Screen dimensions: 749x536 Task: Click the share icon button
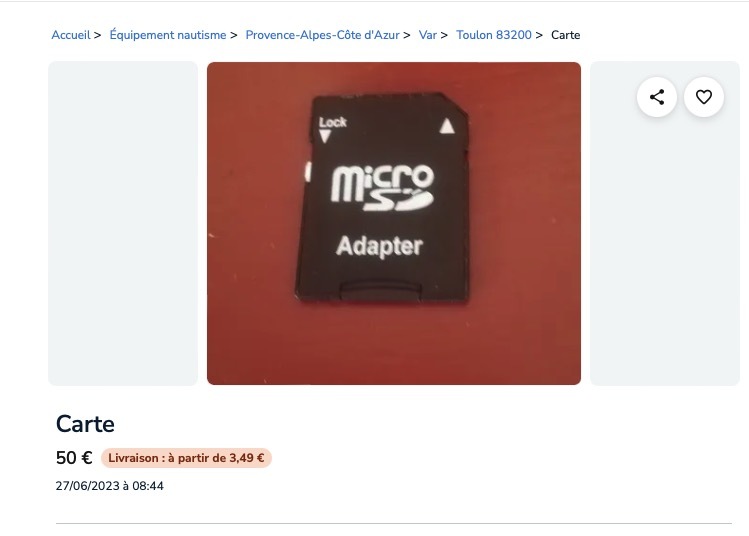pos(657,97)
